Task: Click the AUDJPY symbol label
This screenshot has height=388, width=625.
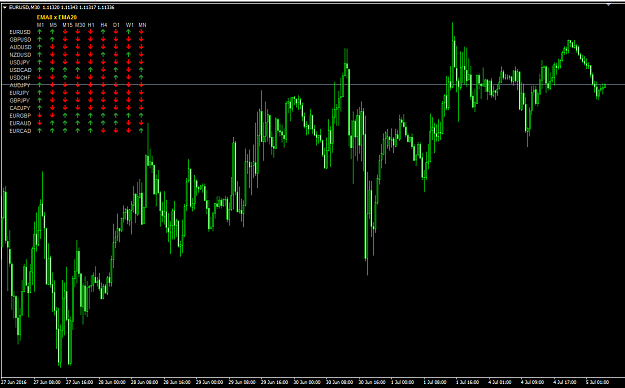Action: coord(20,85)
